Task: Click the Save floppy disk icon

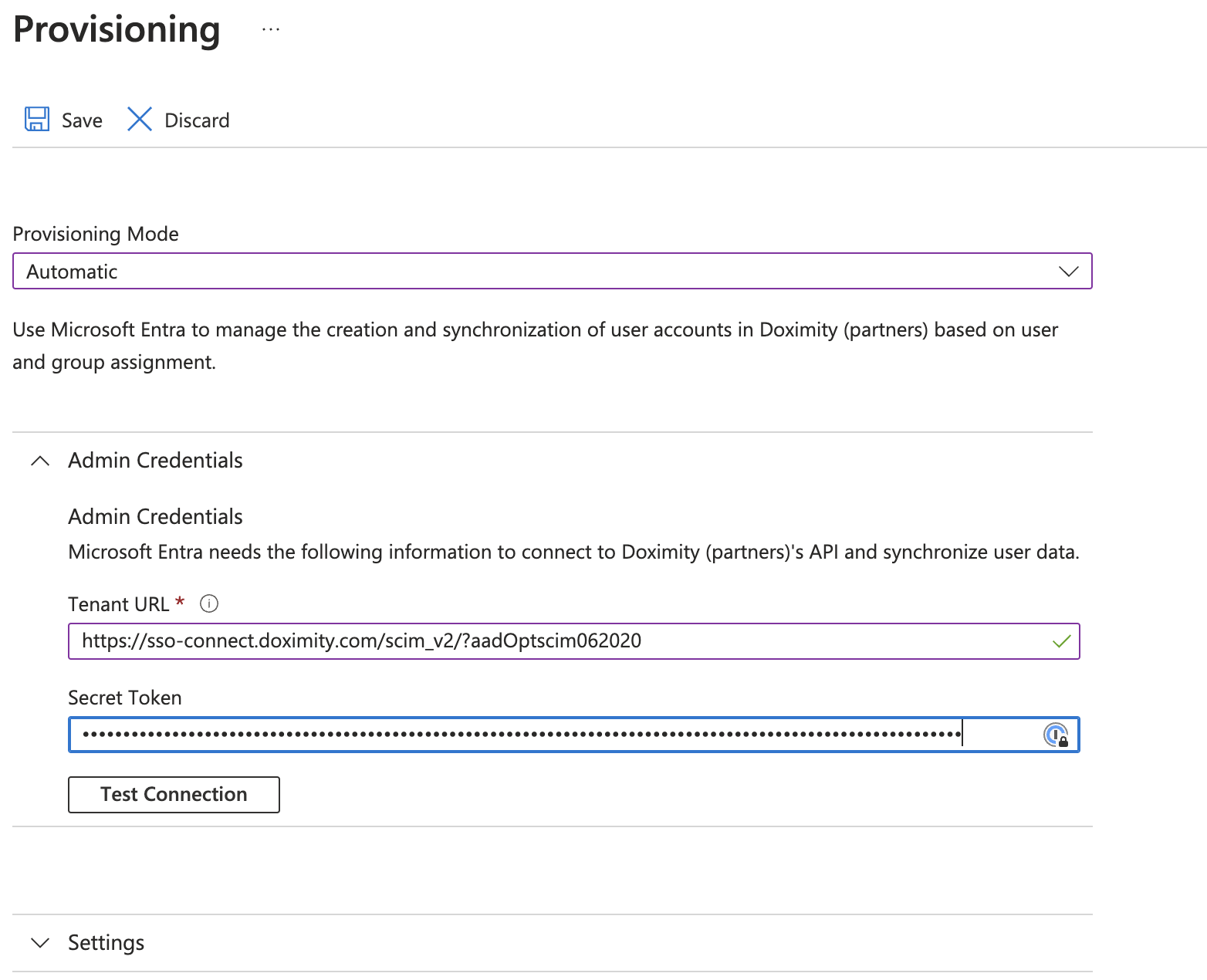Action: [37, 120]
